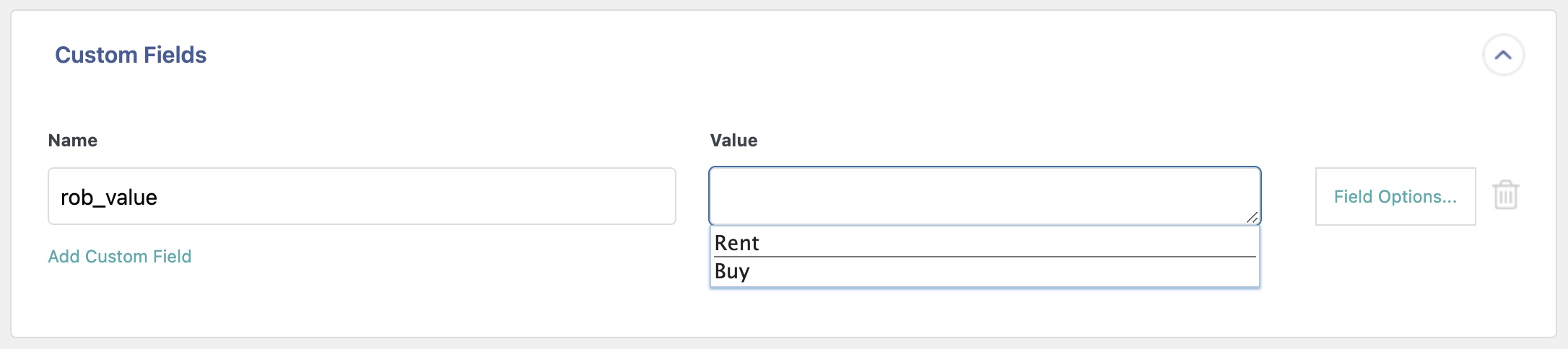This screenshot has width=1568, height=349.
Task: Remove this custom field row
Action: tap(1506, 195)
